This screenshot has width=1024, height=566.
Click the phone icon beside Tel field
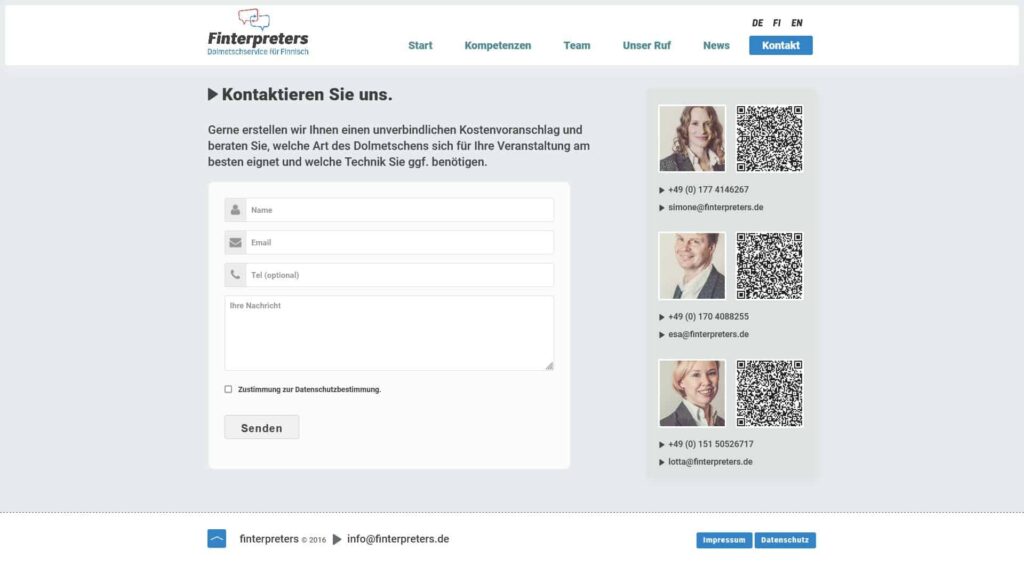235,275
